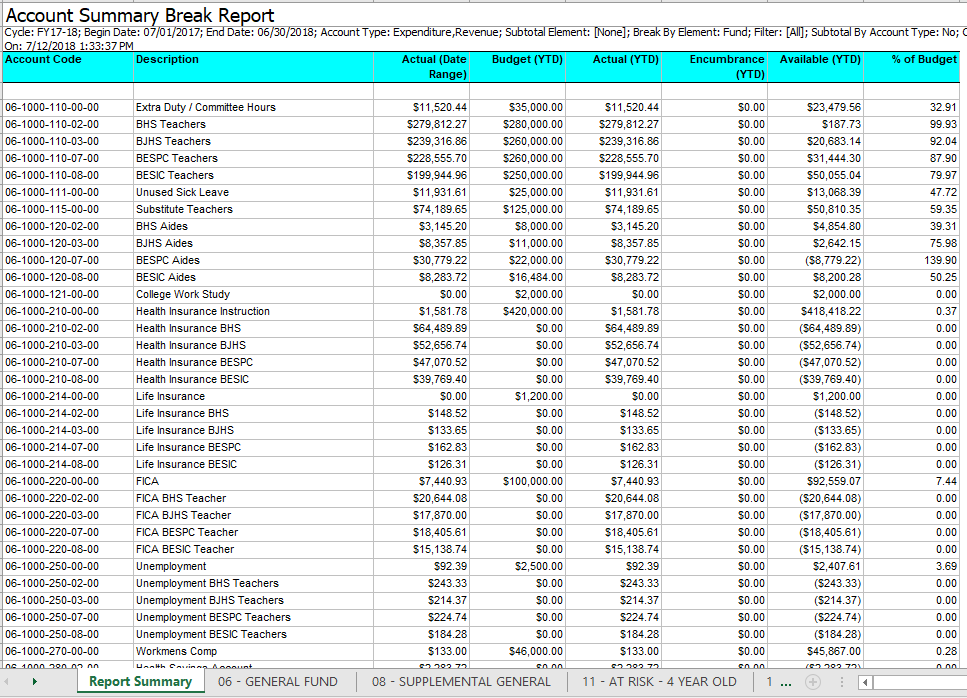The width and height of the screenshot is (967, 698).
Task: Click the next sheet navigation arrow
Action: [x=36, y=681]
